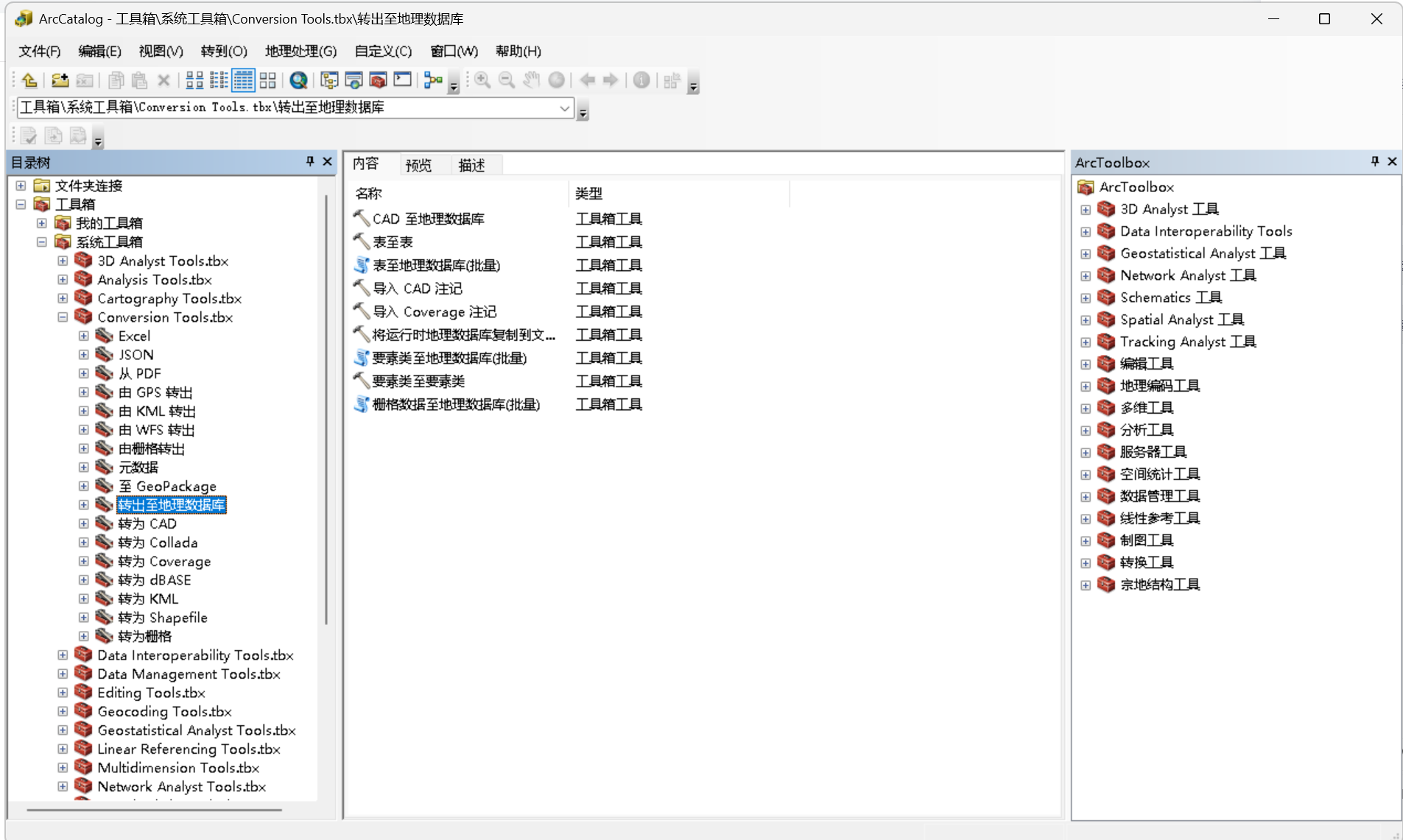Screen dimensions: 1403x840
Task: Select ArcToolbox root node
Action: click(x=1136, y=187)
